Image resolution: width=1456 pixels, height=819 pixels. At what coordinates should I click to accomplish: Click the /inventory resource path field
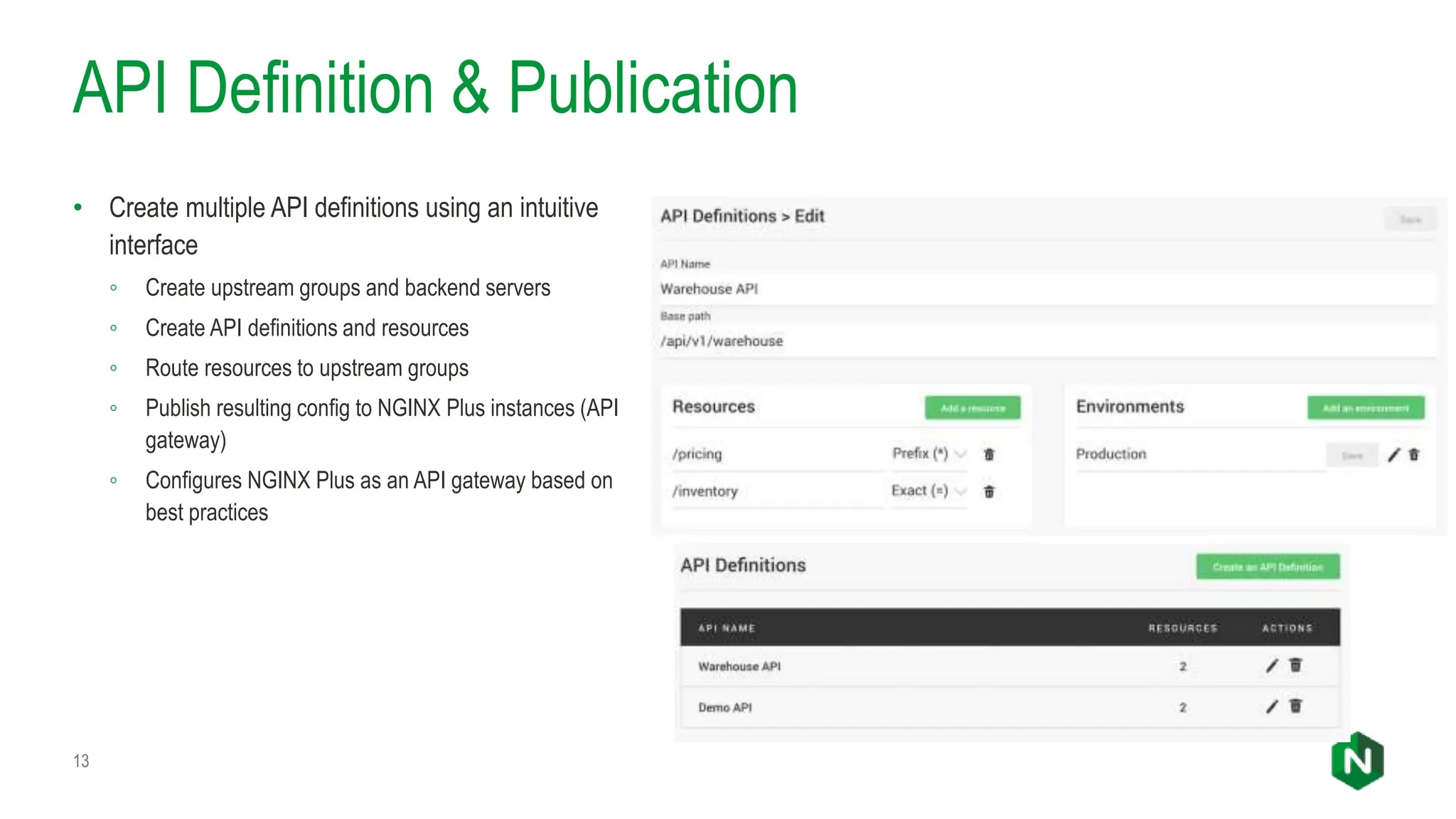[778, 491]
